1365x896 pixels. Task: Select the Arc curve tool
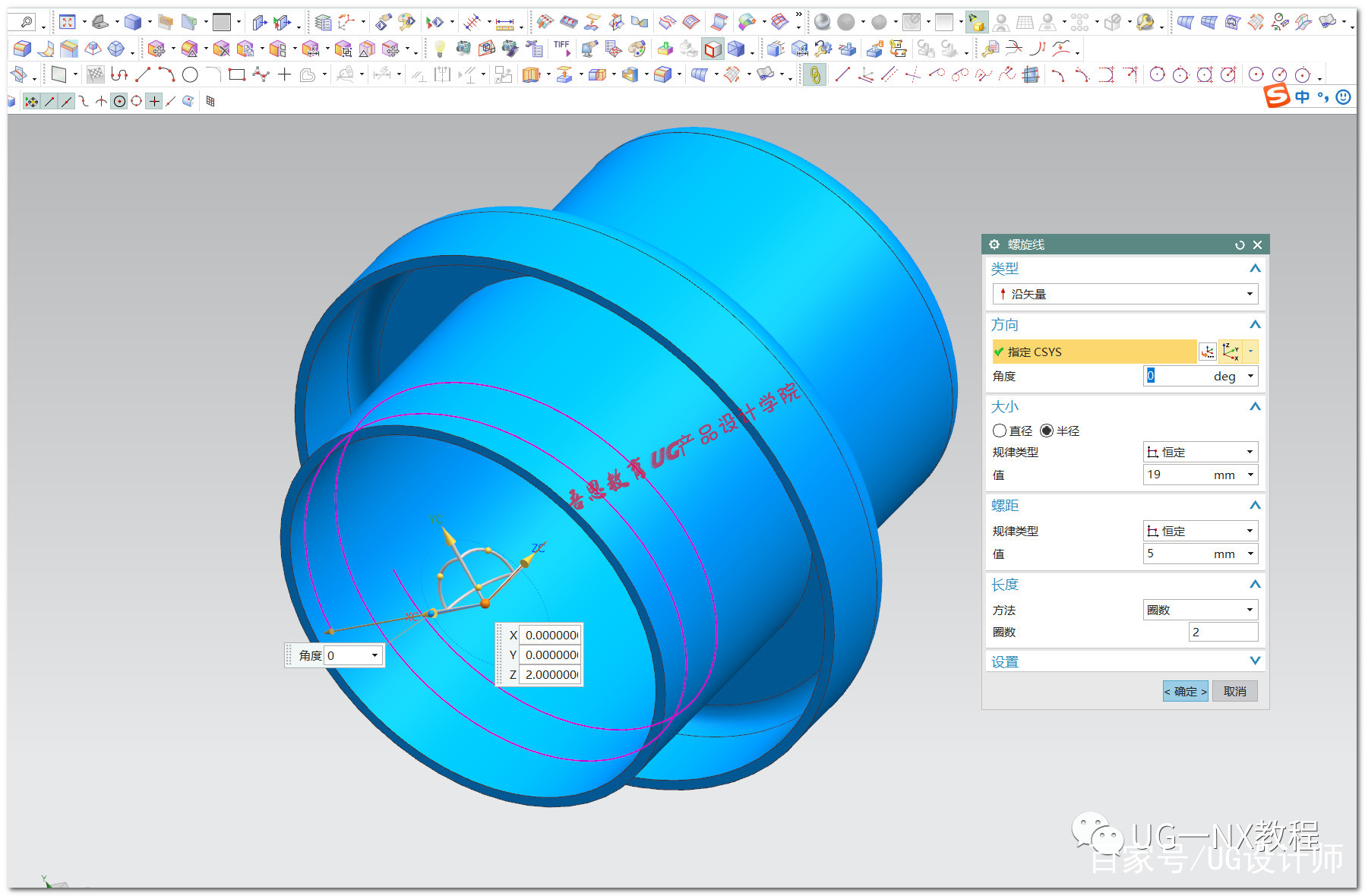(166, 74)
